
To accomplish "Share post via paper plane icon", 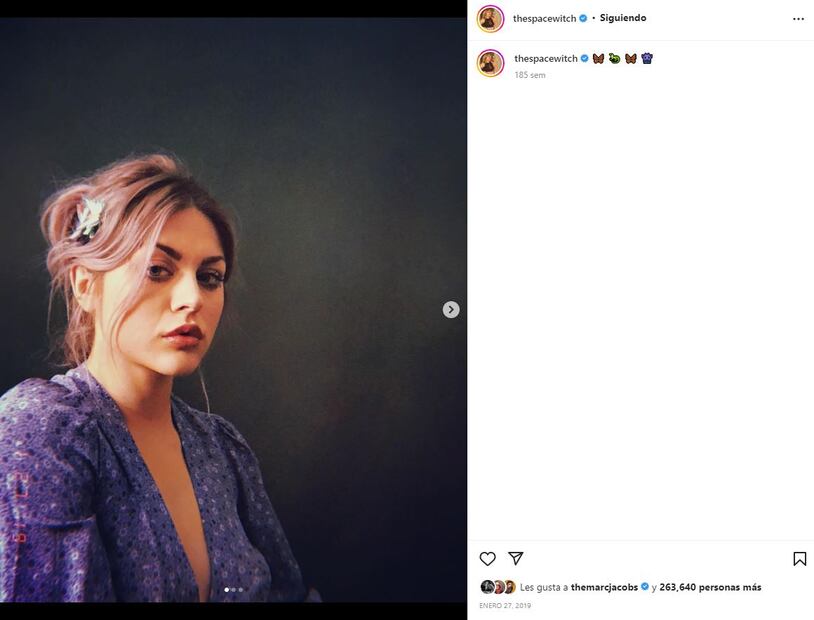I will tap(515, 558).
